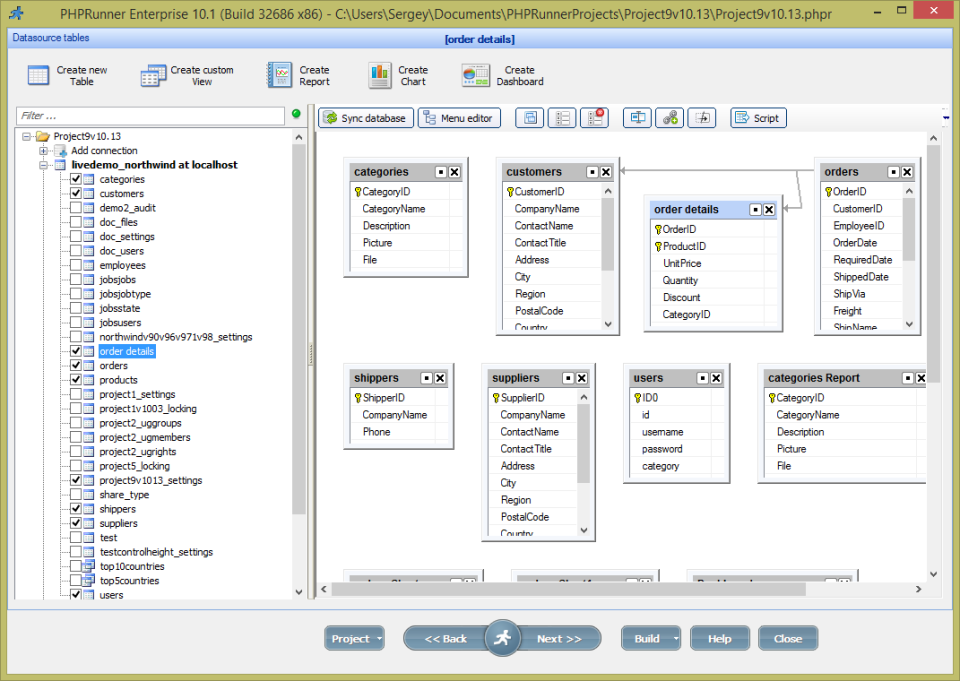Close the customers table box
The width and height of the screenshot is (960, 681).
coord(606,172)
